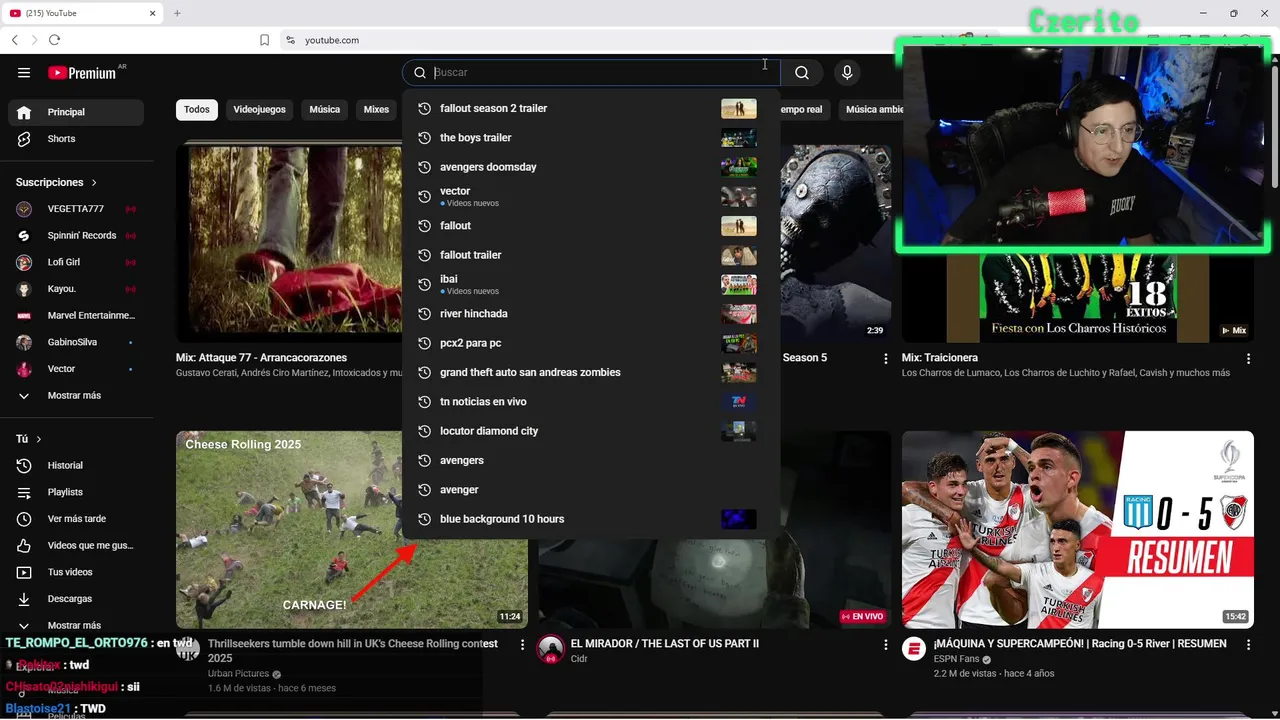Open options for Mix Traicionera
The image size is (1280, 720).
point(1248,358)
